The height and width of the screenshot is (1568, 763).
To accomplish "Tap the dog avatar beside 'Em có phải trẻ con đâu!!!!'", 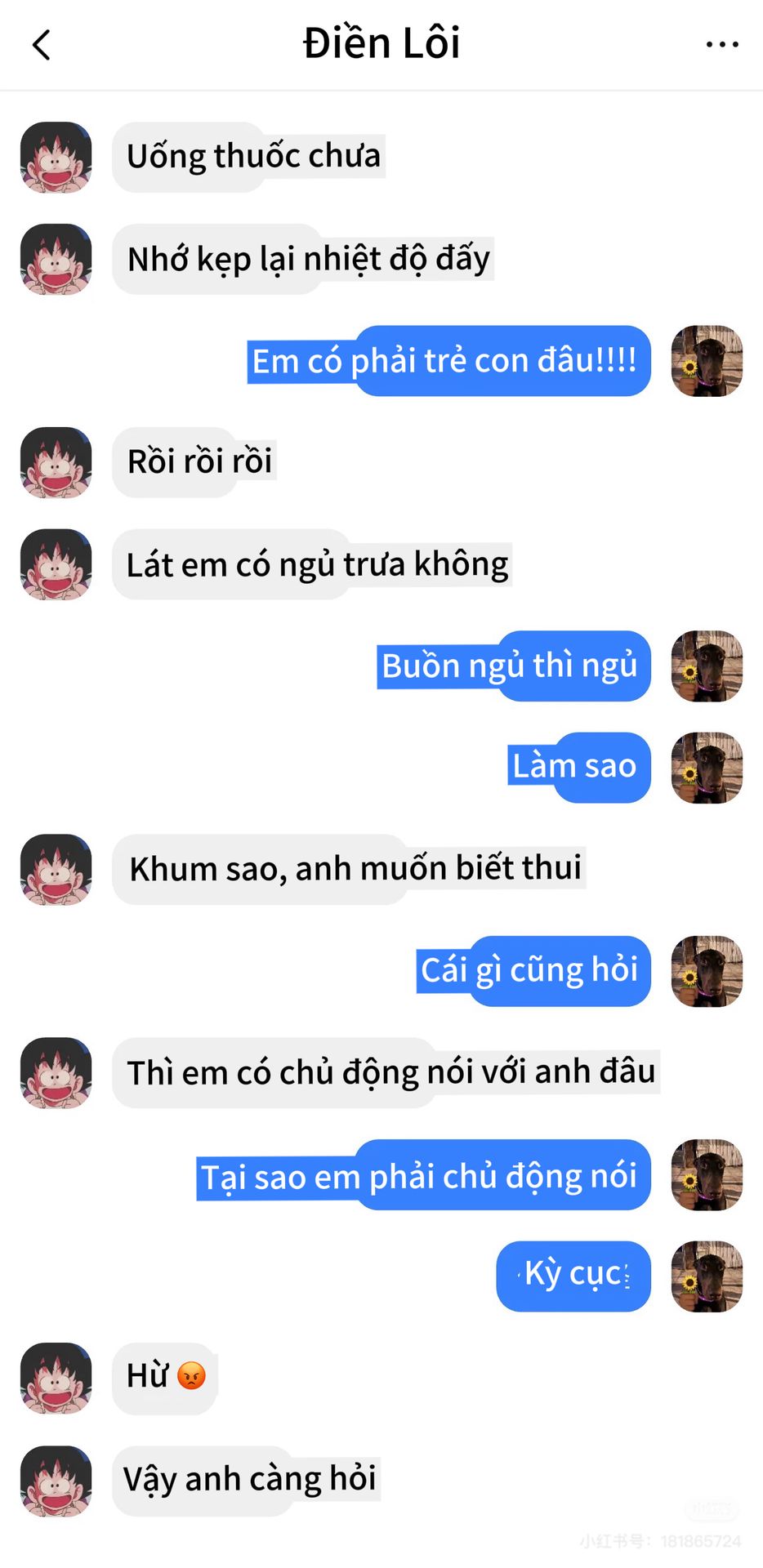I will click(x=707, y=361).
